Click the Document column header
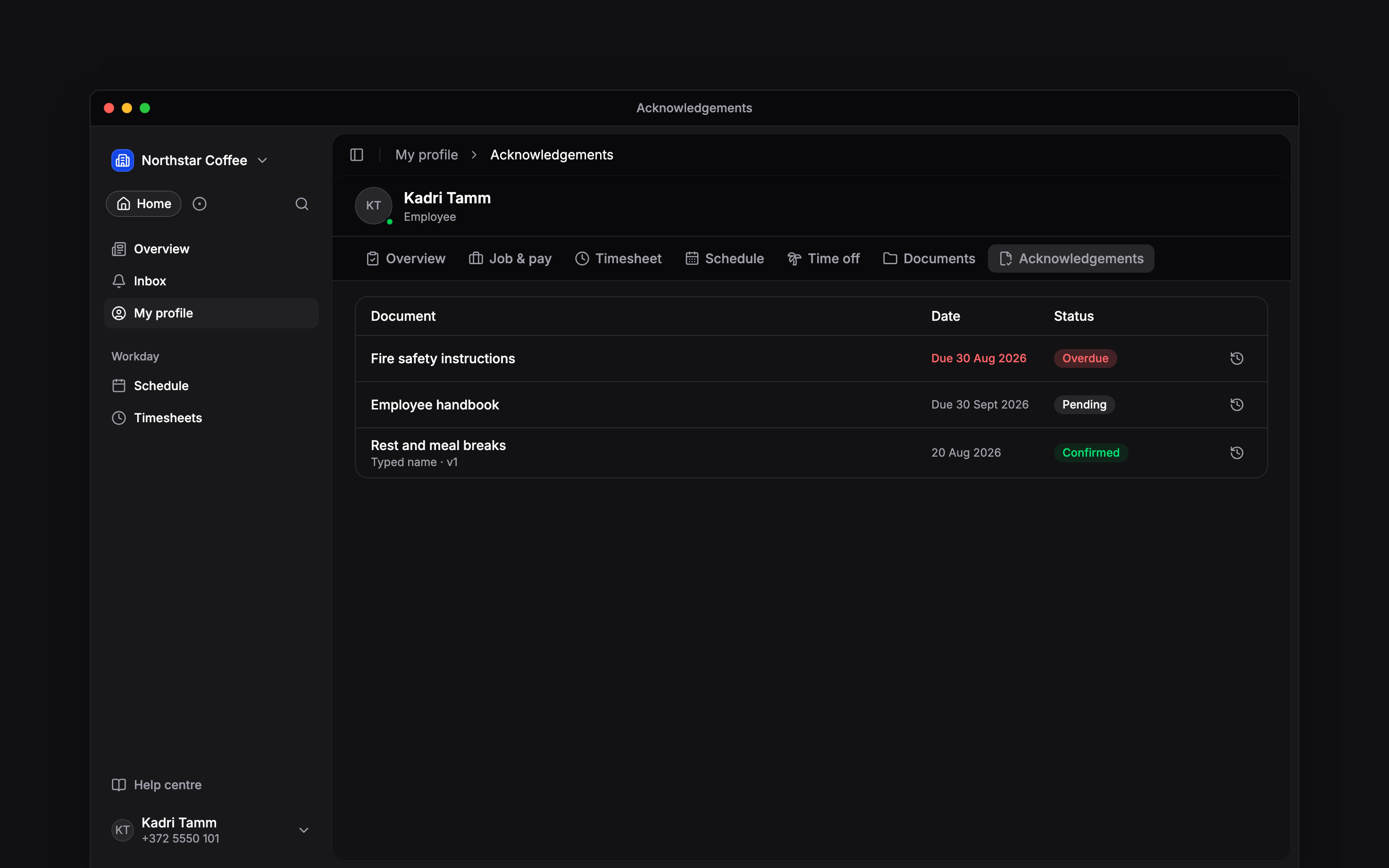 click(x=403, y=317)
